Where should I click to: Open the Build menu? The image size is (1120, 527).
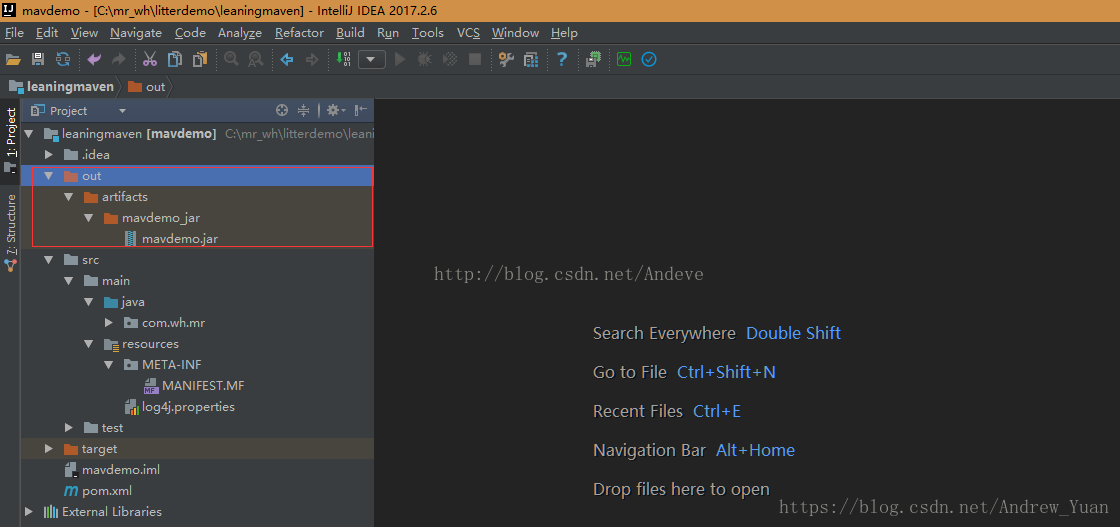[350, 33]
